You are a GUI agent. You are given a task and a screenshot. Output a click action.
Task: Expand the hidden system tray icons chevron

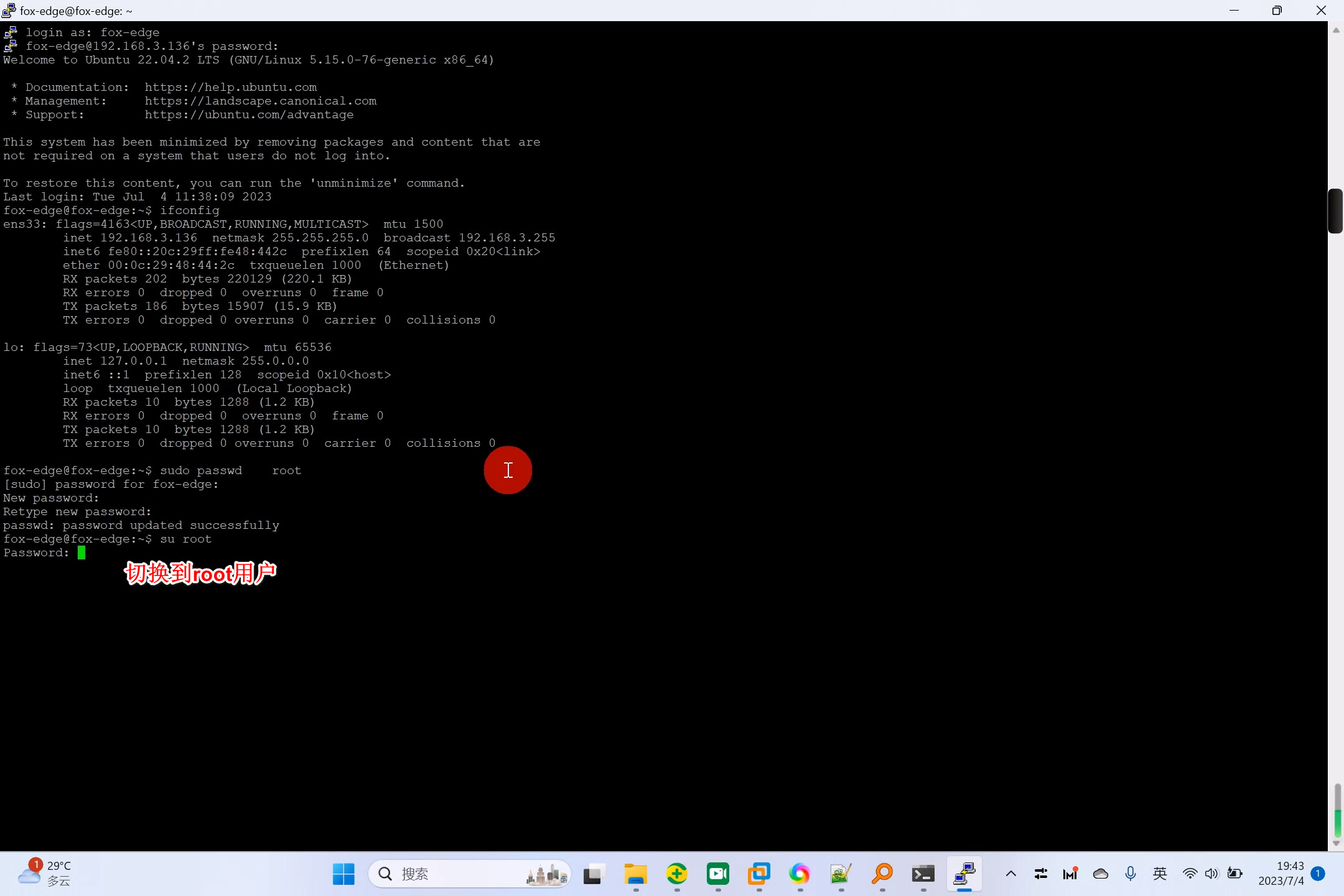[x=1011, y=874]
